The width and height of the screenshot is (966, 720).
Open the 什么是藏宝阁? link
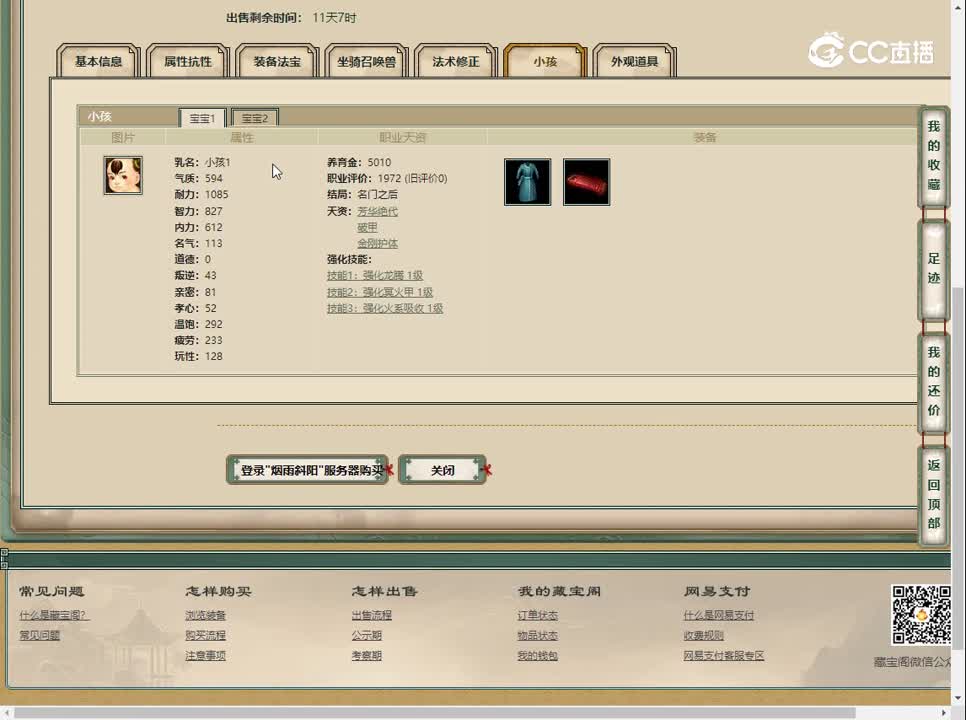pos(54,615)
